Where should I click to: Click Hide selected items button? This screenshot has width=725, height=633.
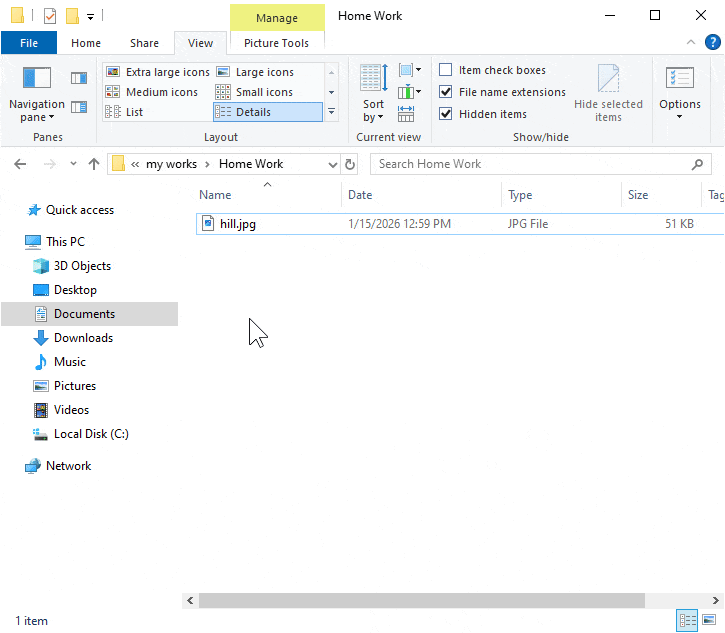(x=608, y=93)
